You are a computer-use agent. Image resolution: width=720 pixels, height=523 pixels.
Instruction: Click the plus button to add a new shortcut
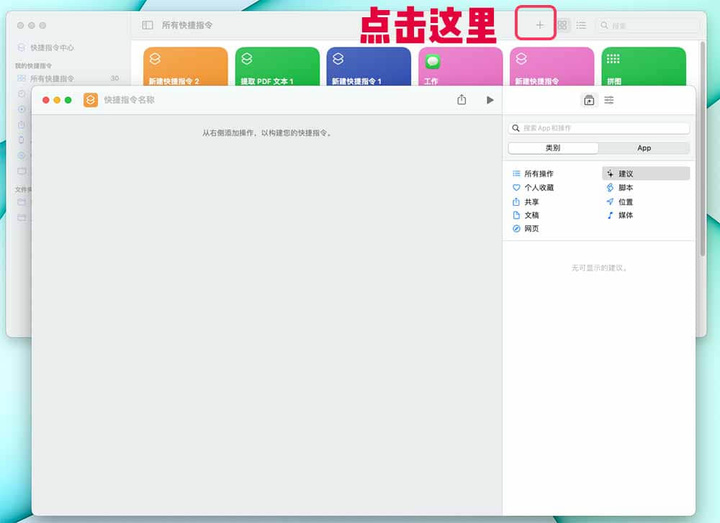pos(540,25)
